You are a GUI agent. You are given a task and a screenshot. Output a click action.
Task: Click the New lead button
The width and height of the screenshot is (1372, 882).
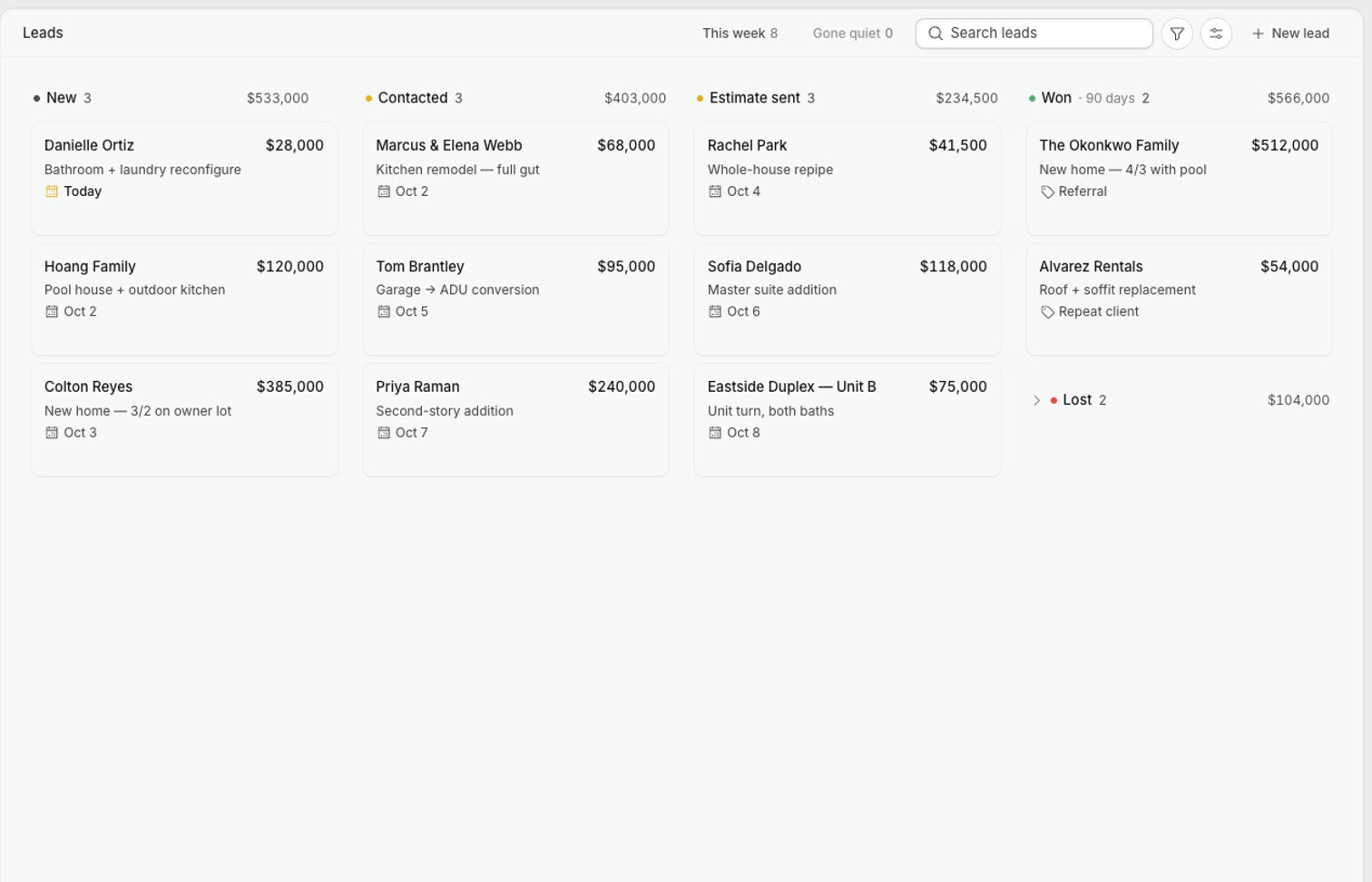1290,34
